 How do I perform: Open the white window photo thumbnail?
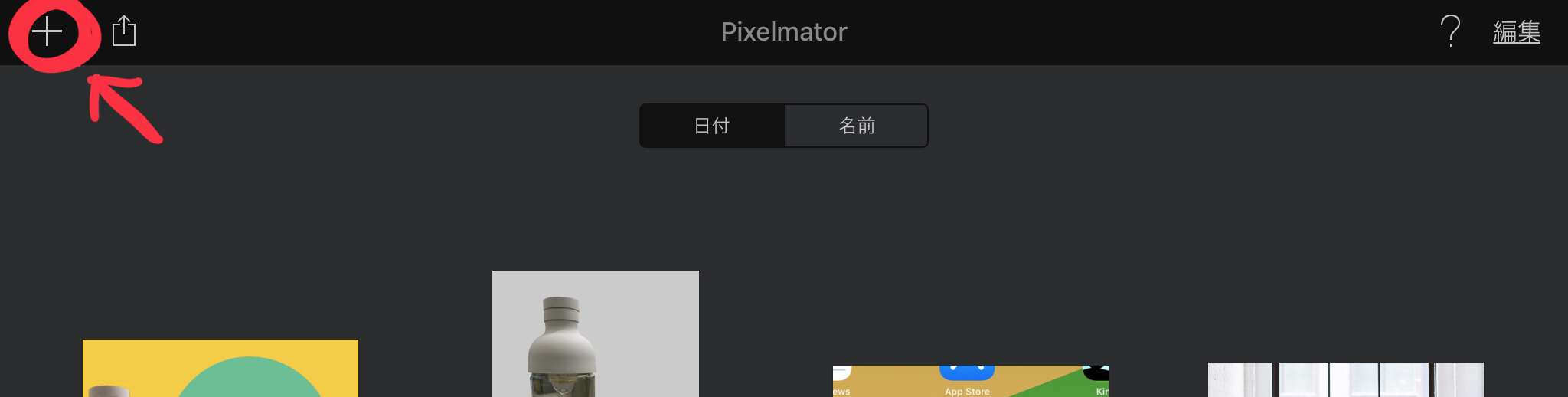pyautogui.click(x=1346, y=379)
